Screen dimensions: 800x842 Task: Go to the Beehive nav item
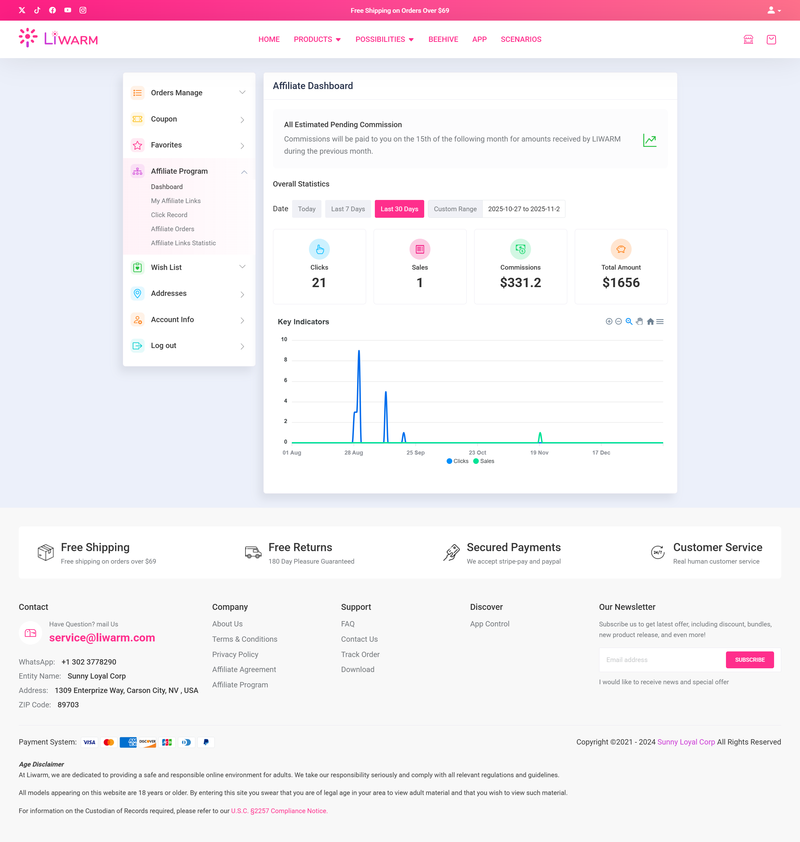coord(443,39)
